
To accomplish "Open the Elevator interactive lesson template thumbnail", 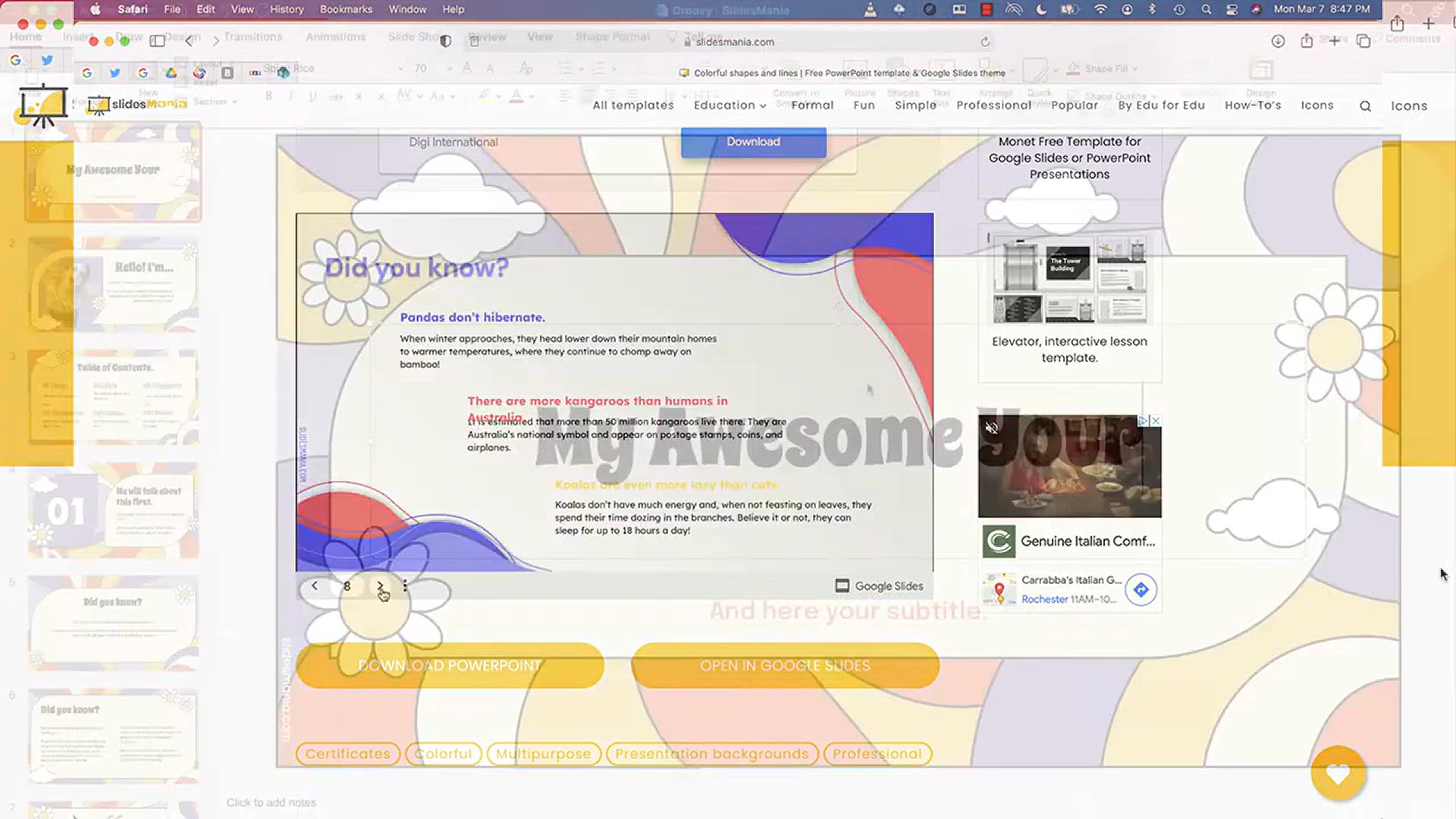I will [1069, 279].
